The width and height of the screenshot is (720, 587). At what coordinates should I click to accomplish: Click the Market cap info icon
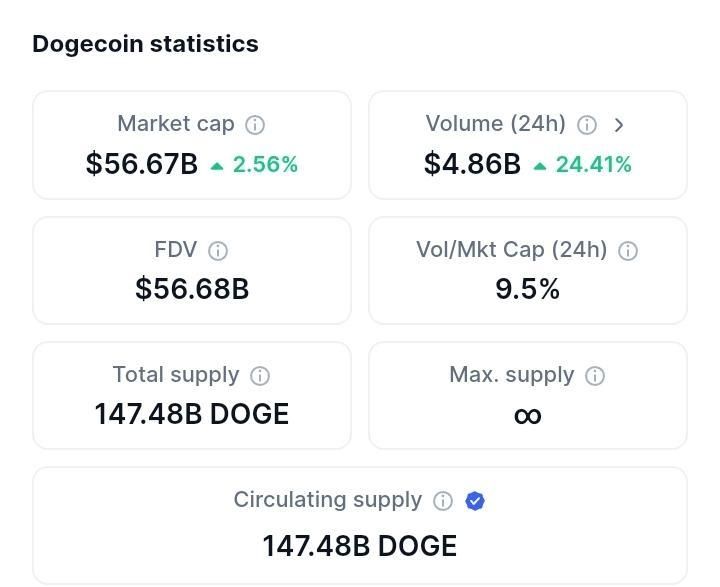[x=255, y=125]
